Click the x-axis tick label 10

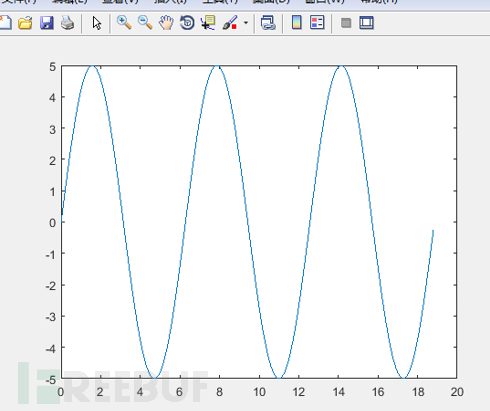click(x=259, y=392)
